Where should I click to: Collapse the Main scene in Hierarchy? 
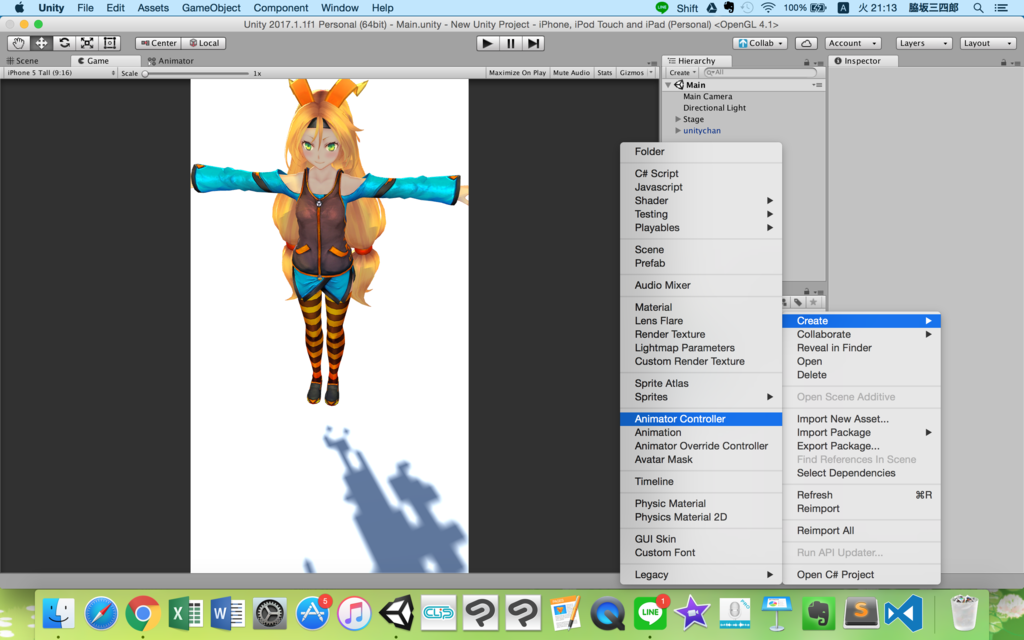point(668,85)
